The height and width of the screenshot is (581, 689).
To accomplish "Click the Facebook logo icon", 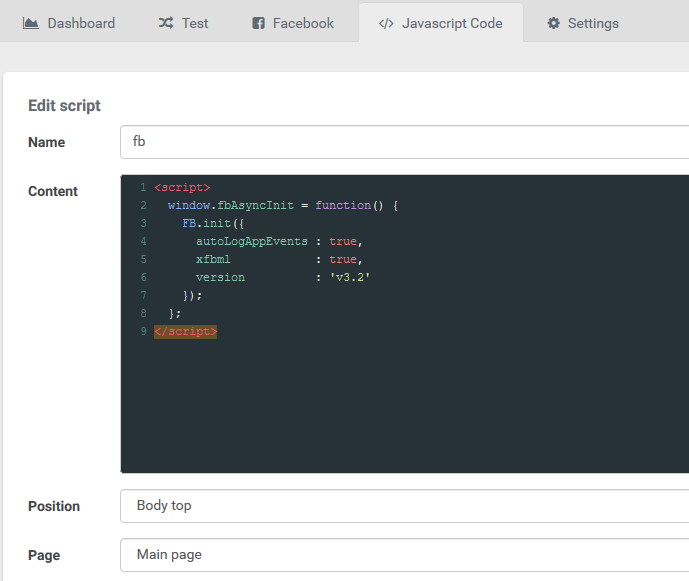I will (x=258, y=23).
